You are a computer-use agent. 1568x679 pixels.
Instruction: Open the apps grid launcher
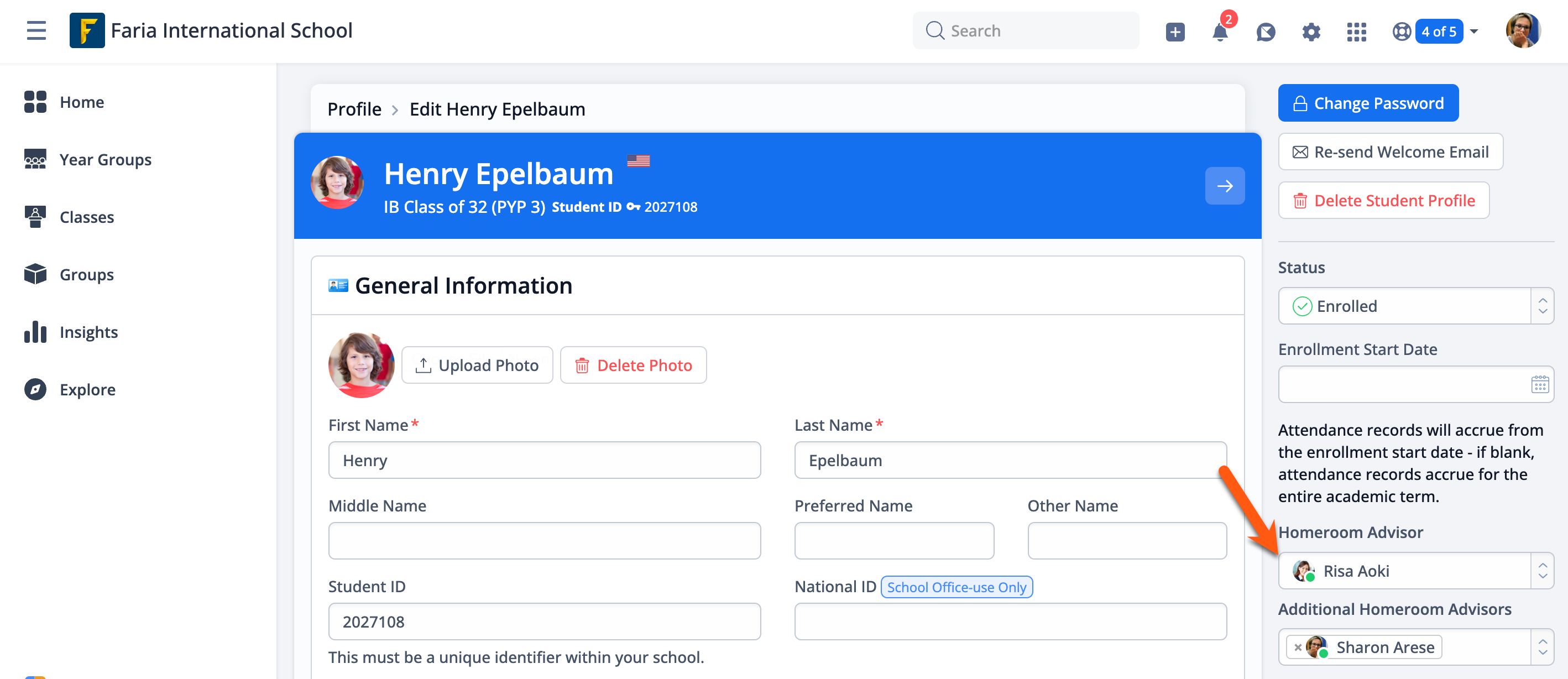(1356, 32)
